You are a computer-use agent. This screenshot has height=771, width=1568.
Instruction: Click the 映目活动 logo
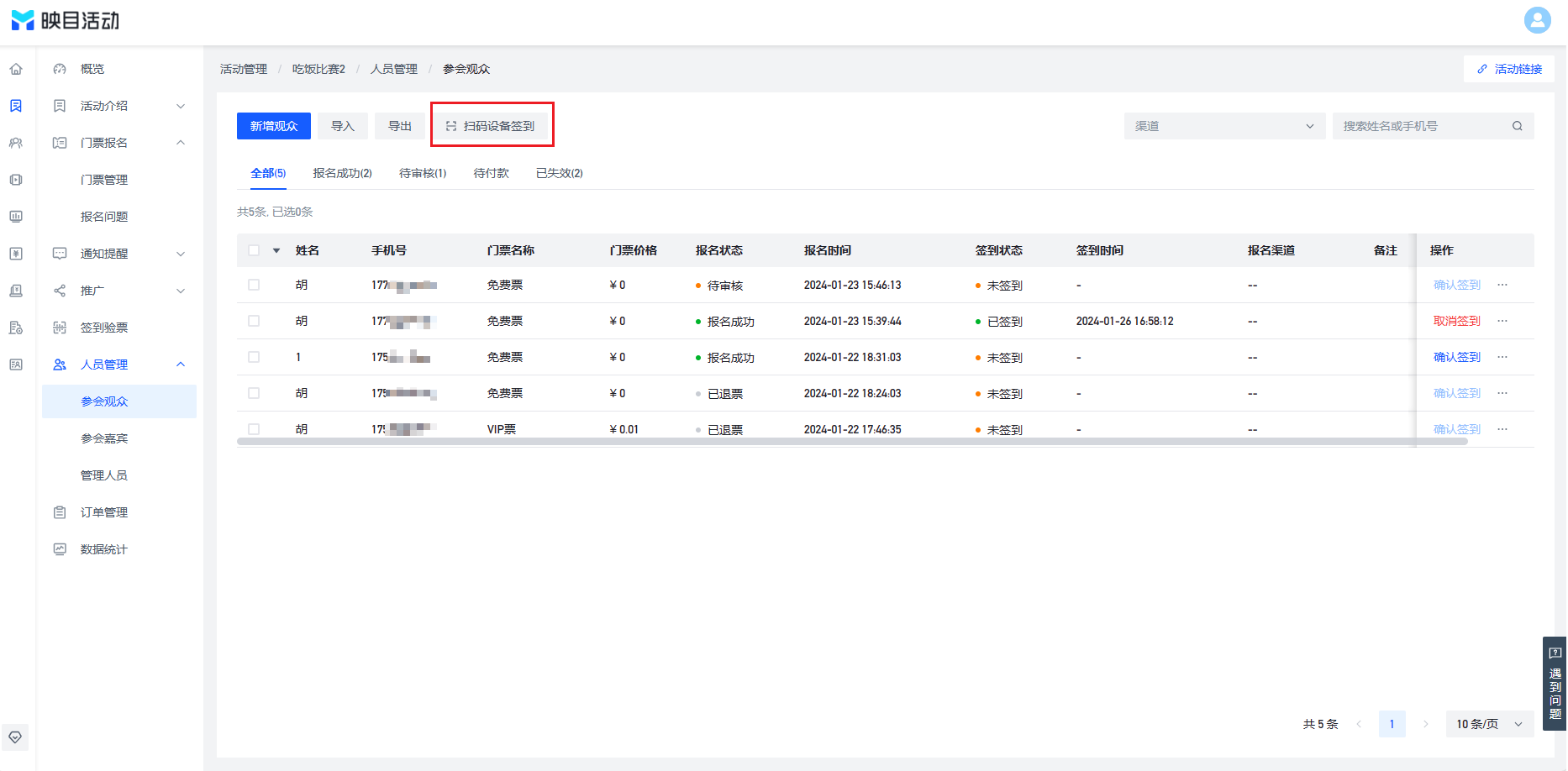point(66,20)
